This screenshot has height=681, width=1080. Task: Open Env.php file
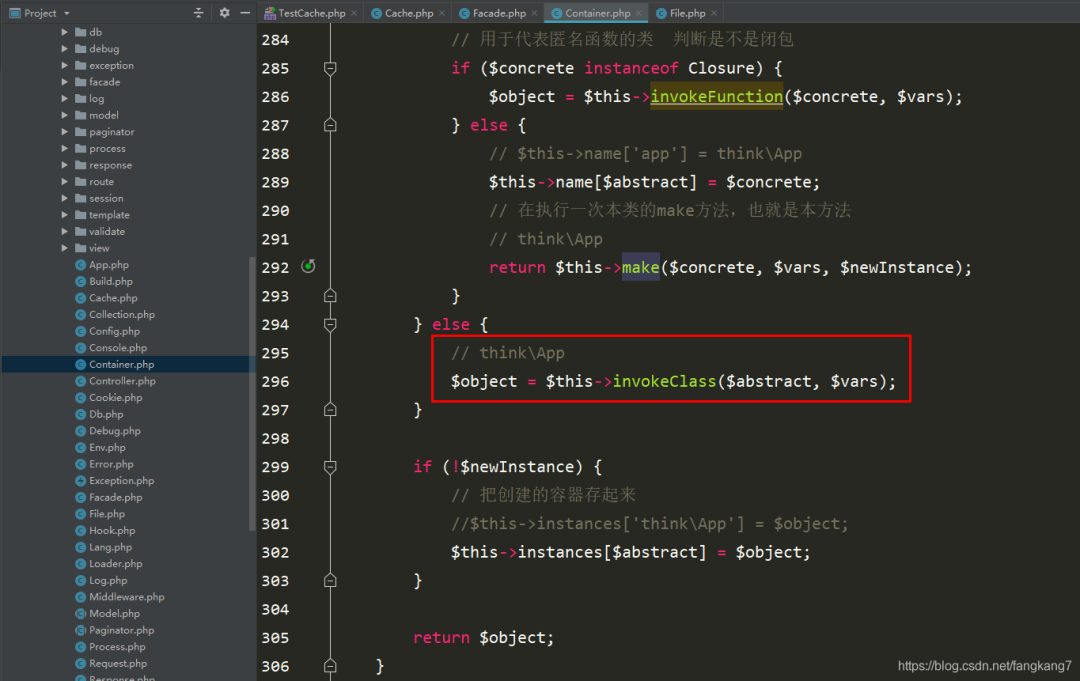click(x=101, y=447)
